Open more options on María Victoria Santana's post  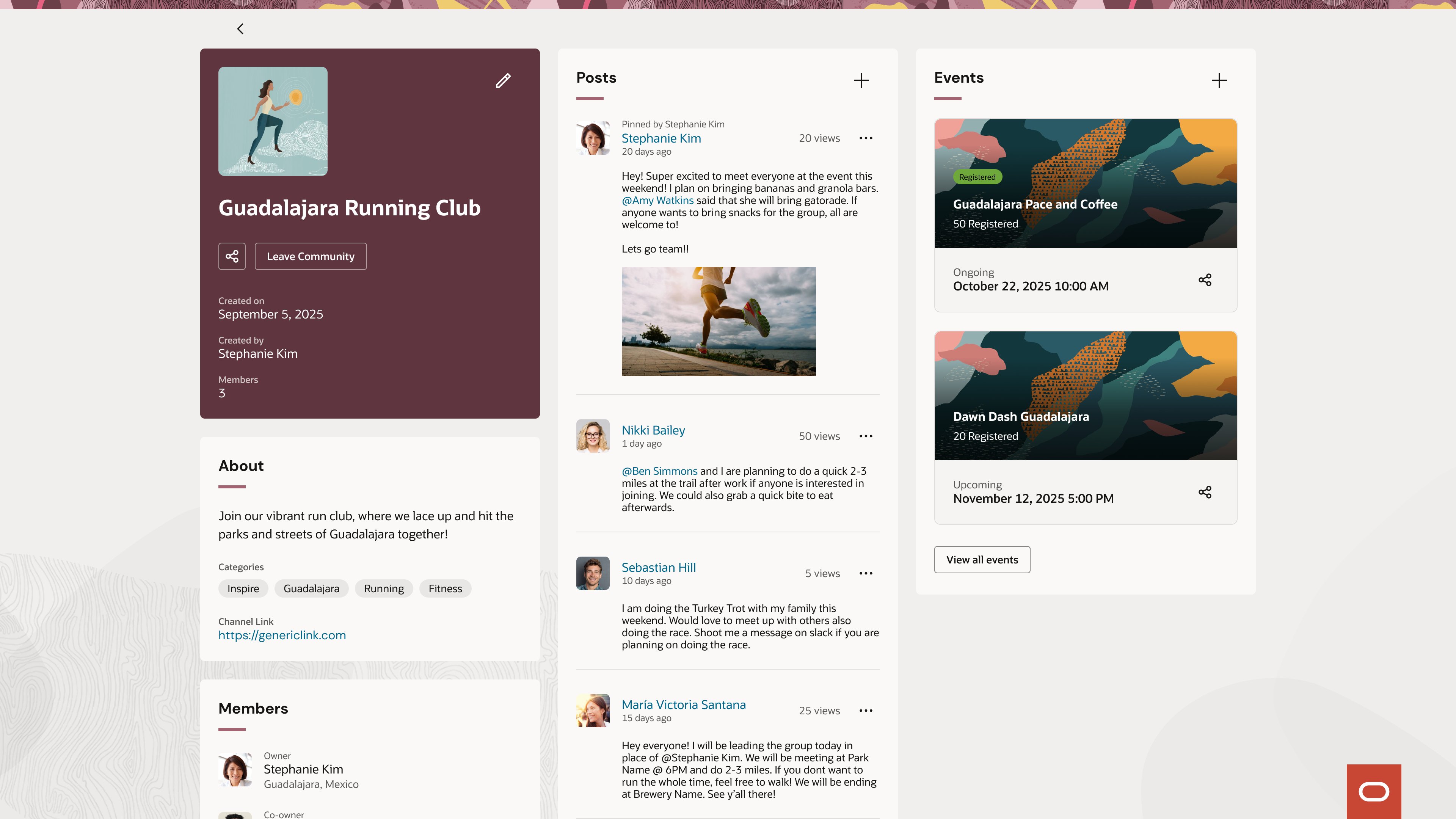[866, 711]
